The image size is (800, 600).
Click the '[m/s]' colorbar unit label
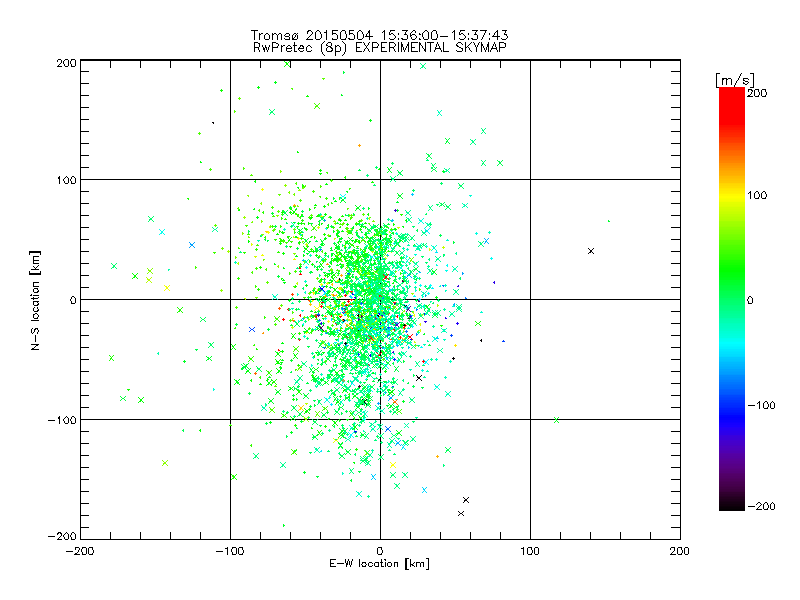pyautogui.click(x=735, y=80)
